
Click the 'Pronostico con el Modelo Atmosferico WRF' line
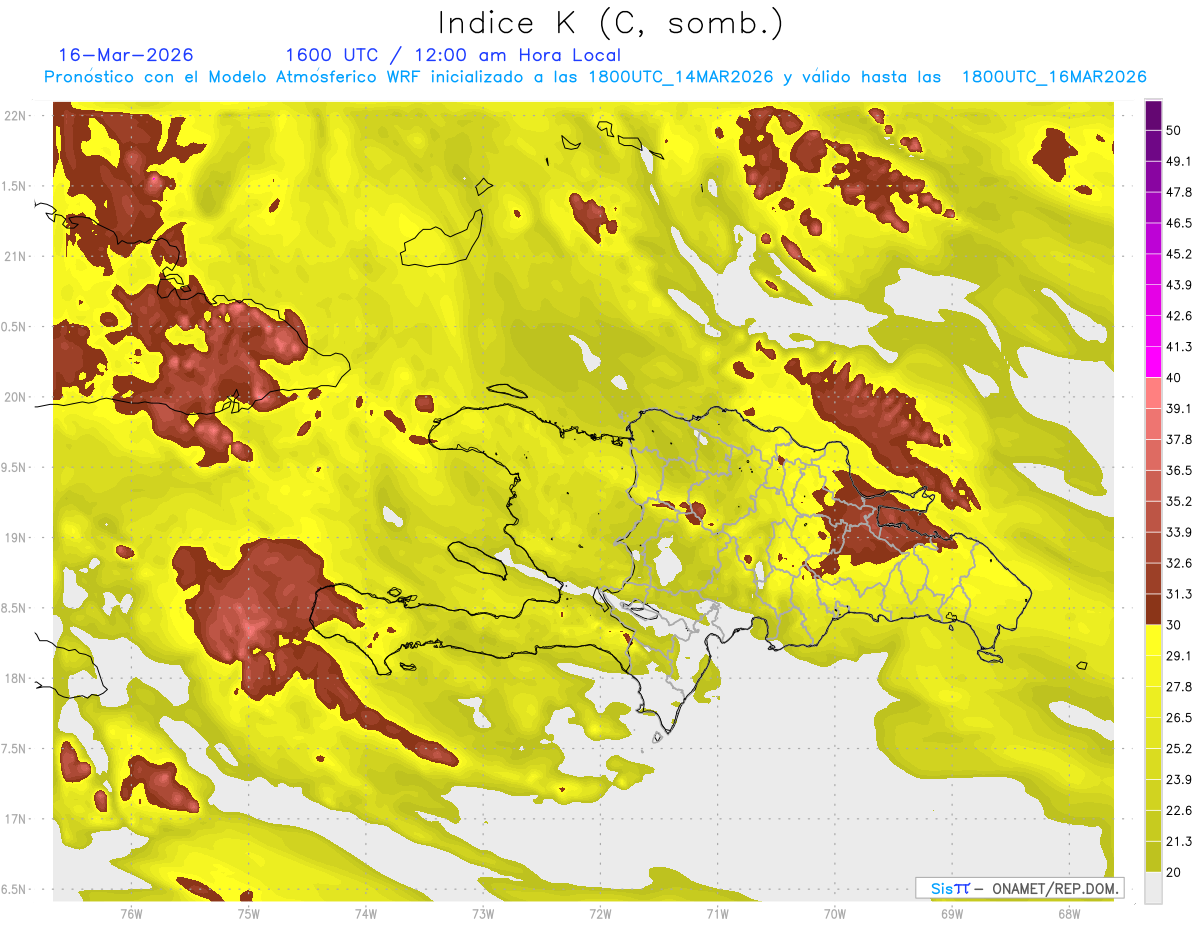[x=595, y=77]
